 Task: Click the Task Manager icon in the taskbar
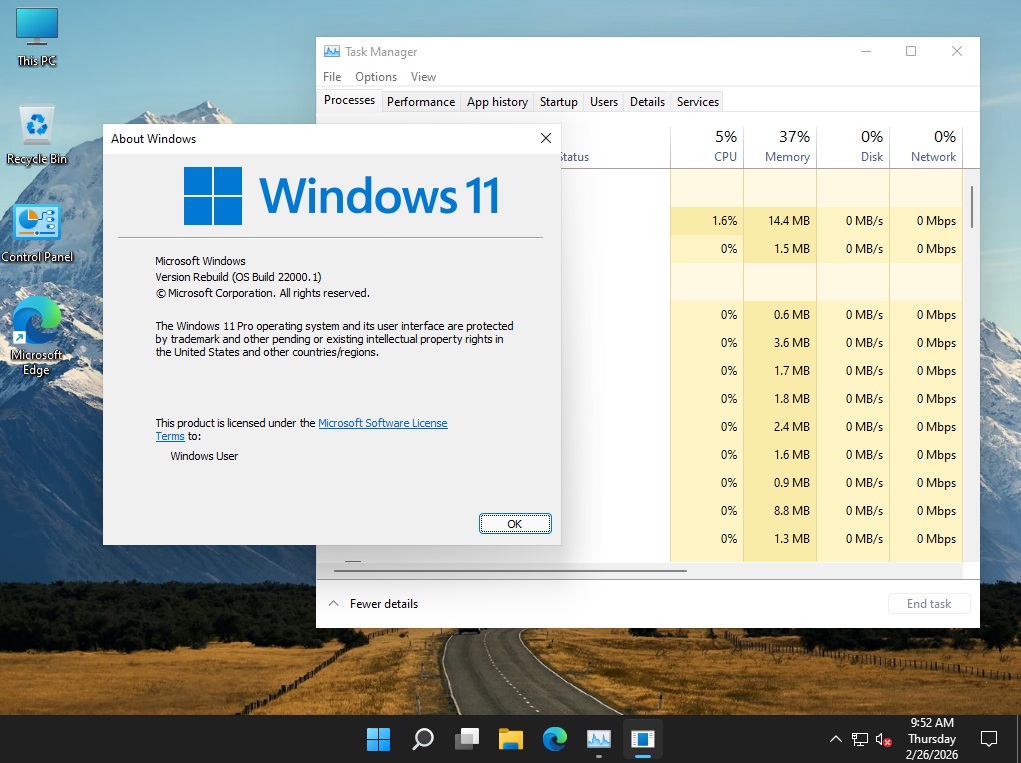click(598, 740)
